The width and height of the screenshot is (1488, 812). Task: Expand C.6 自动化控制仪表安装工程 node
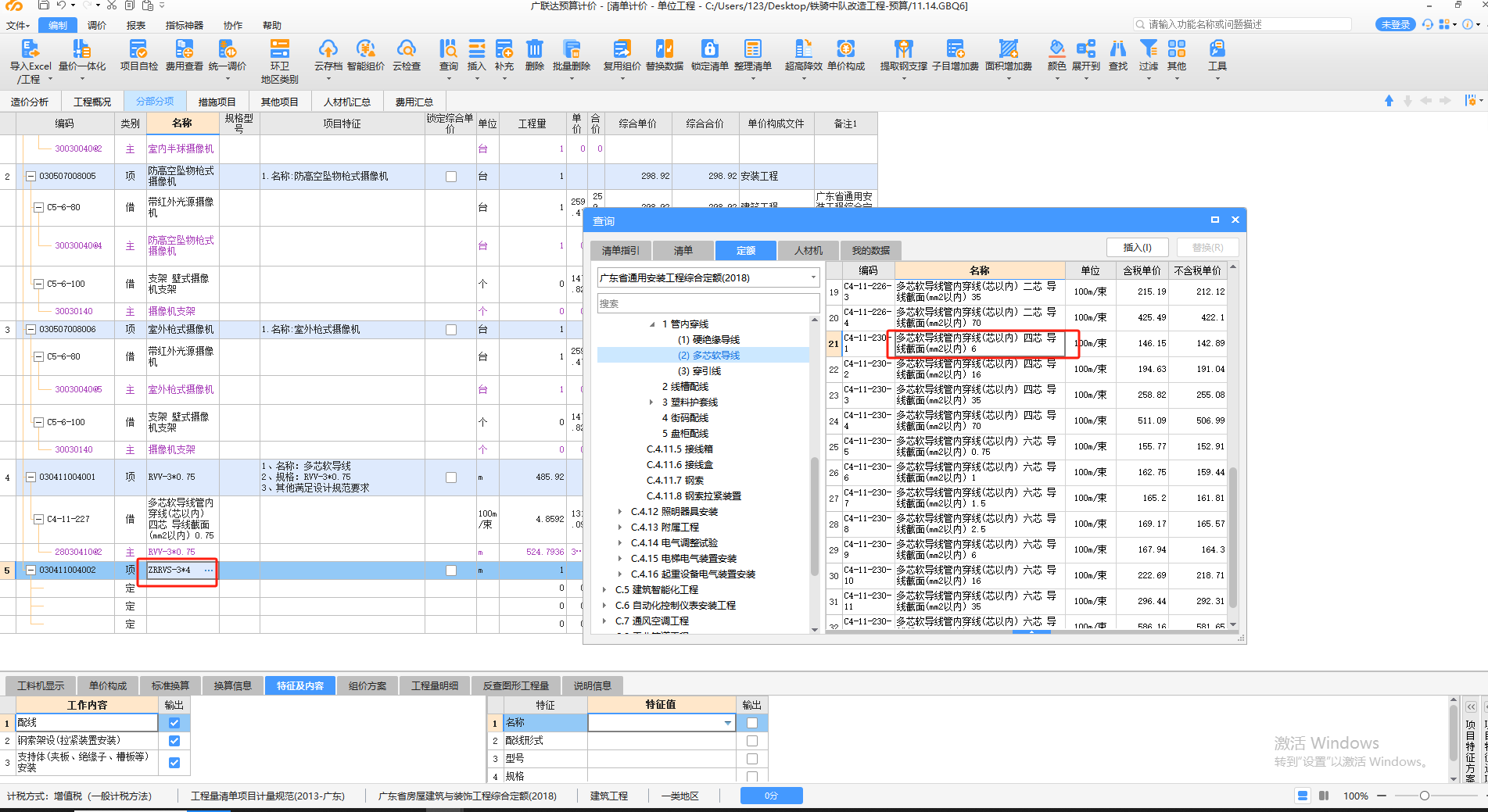[x=605, y=606]
